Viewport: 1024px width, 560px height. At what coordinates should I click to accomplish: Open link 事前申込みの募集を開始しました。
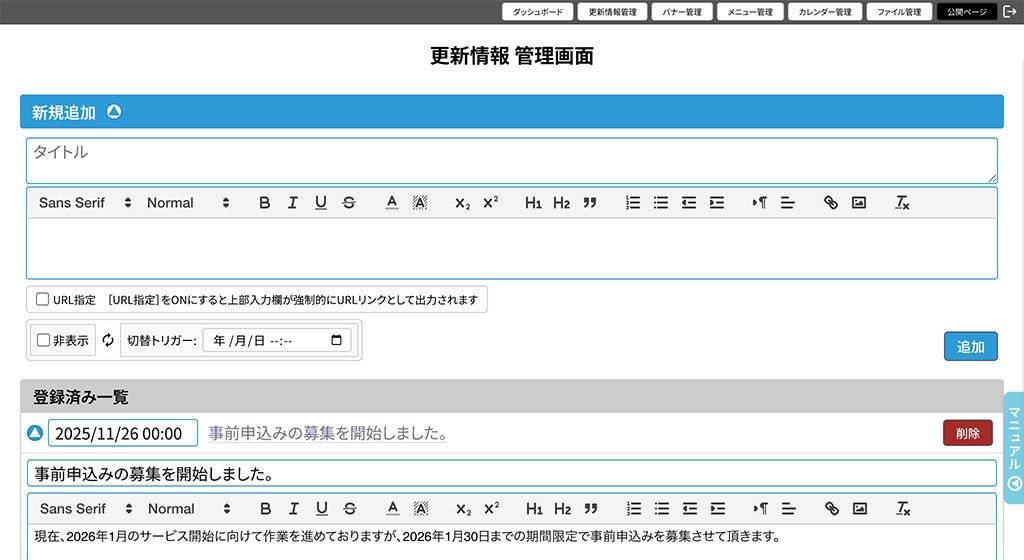pyautogui.click(x=327, y=433)
